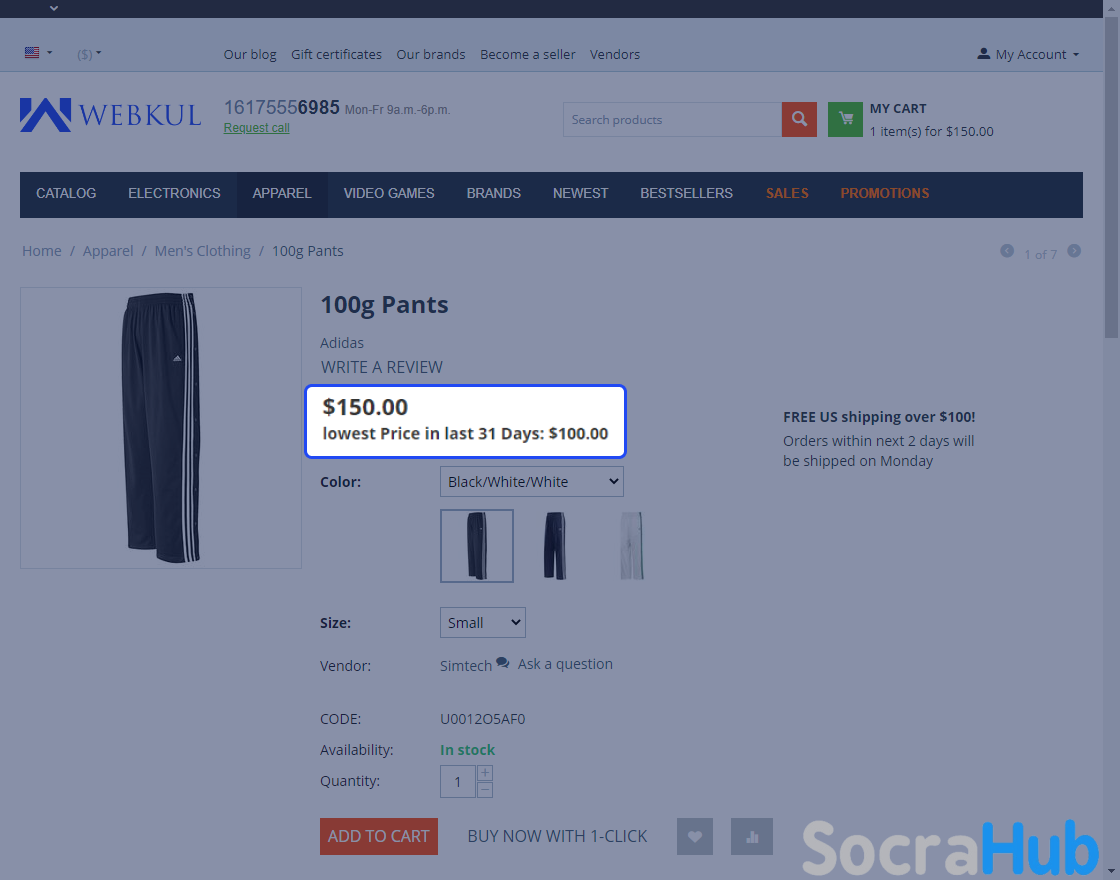The image size is (1120, 880).
Task: Click the Ask a question chat icon
Action: [503, 663]
